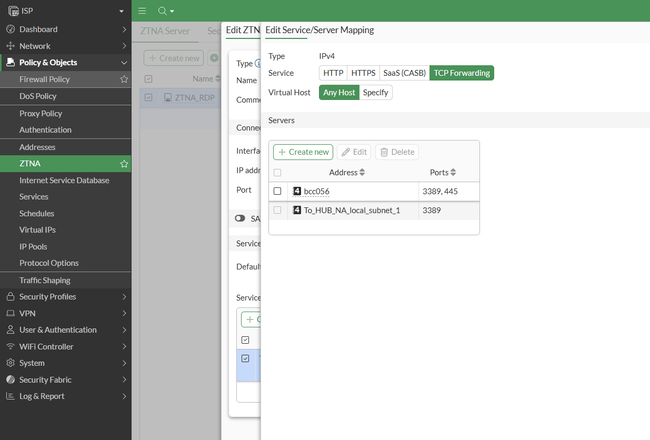Viewport: 650px width, 440px height.
Task: Click the To_HUB_NA_local_subnet_1 address icon
Action: (297, 210)
